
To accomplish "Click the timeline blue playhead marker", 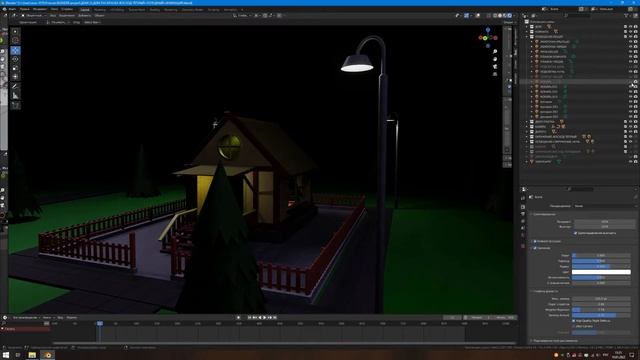I will pyautogui.click(x=100, y=323).
